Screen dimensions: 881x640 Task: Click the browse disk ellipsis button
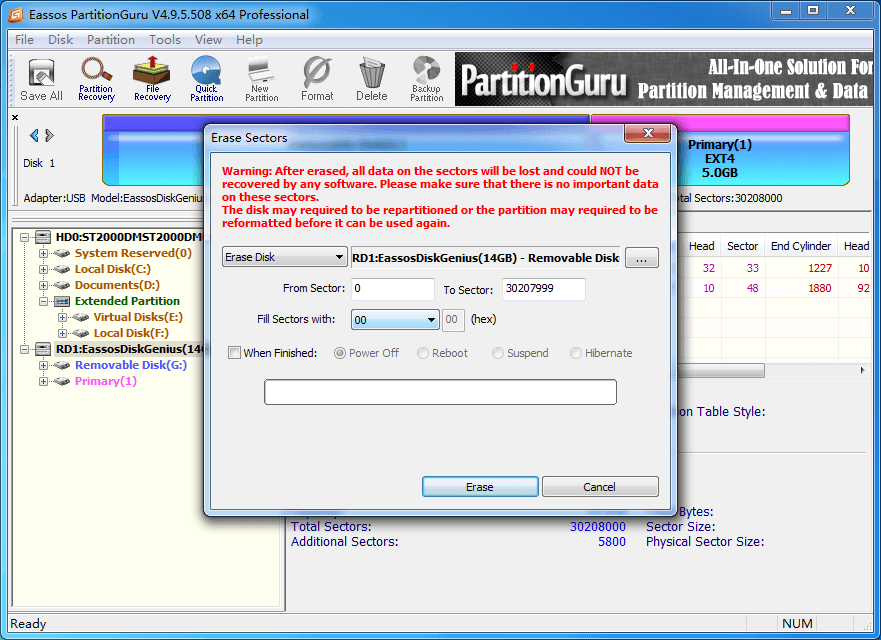click(x=642, y=258)
